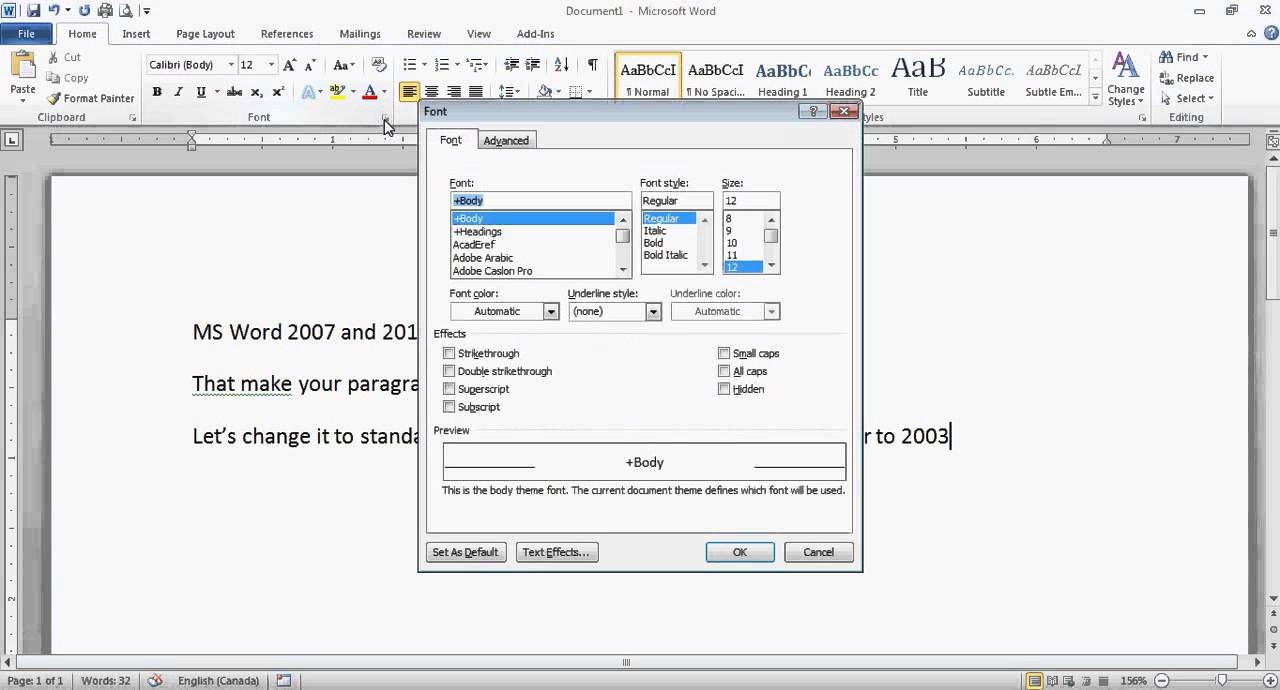
Task: Toggle Underline formatting
Action: pyautogui.click(x=201, y=92)
